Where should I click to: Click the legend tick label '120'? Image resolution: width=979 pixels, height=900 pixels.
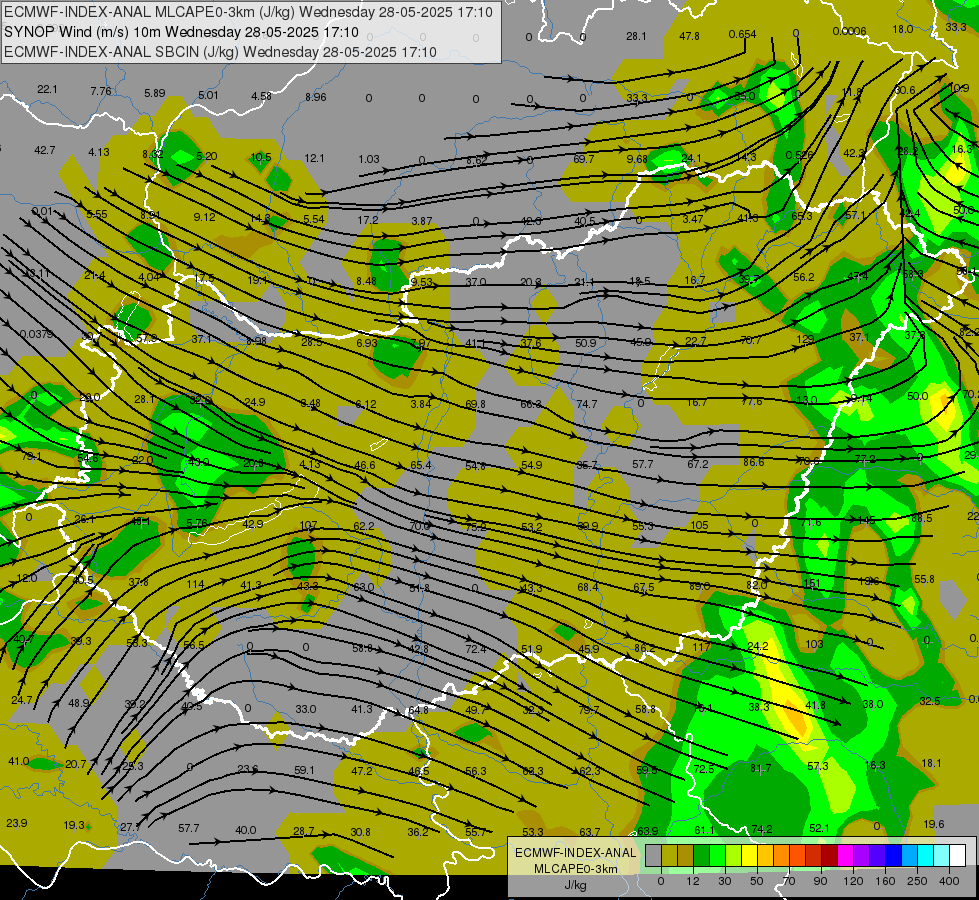pyautogui.click(x=853, y=881)
